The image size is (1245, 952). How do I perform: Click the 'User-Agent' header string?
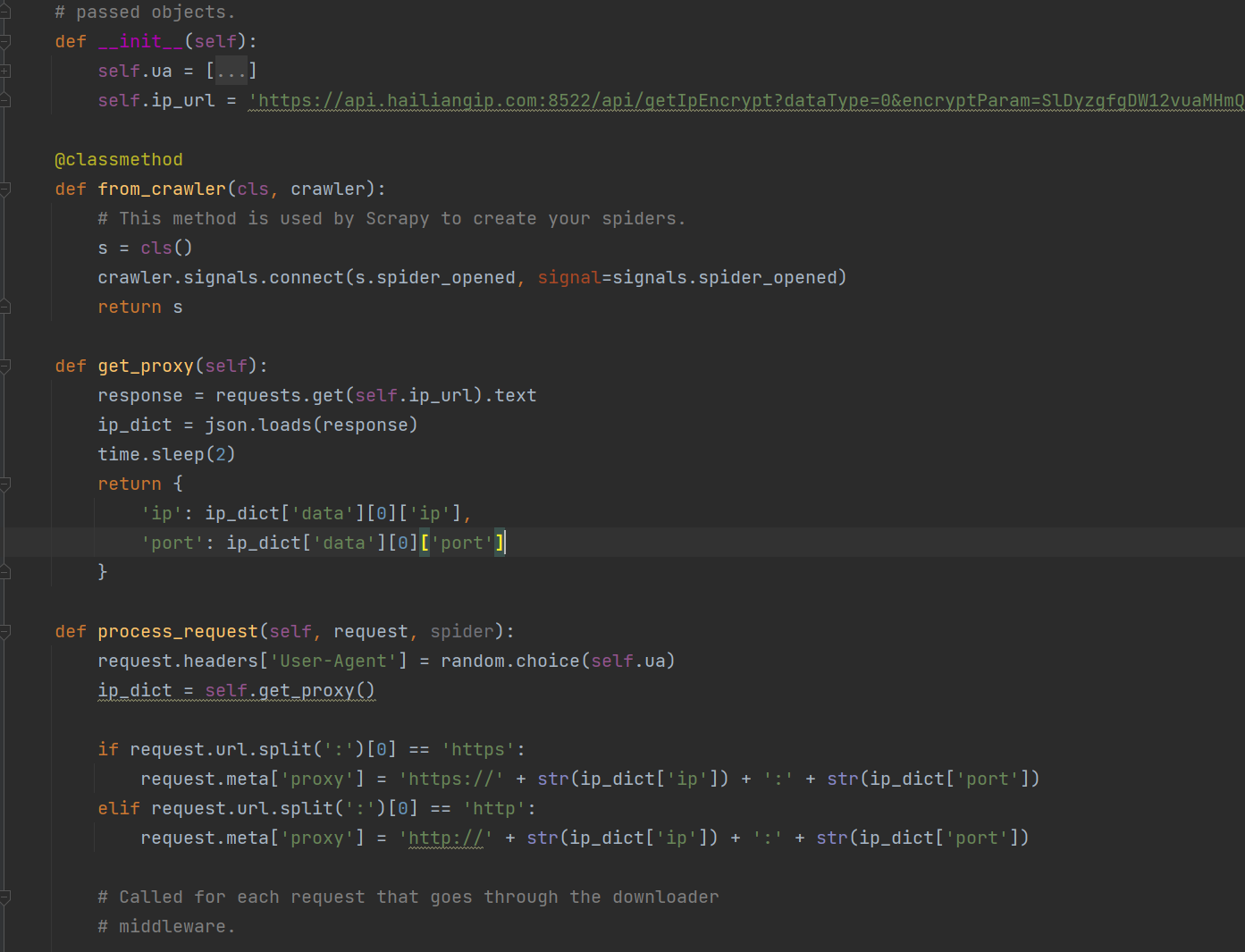[x=333, y=661]
